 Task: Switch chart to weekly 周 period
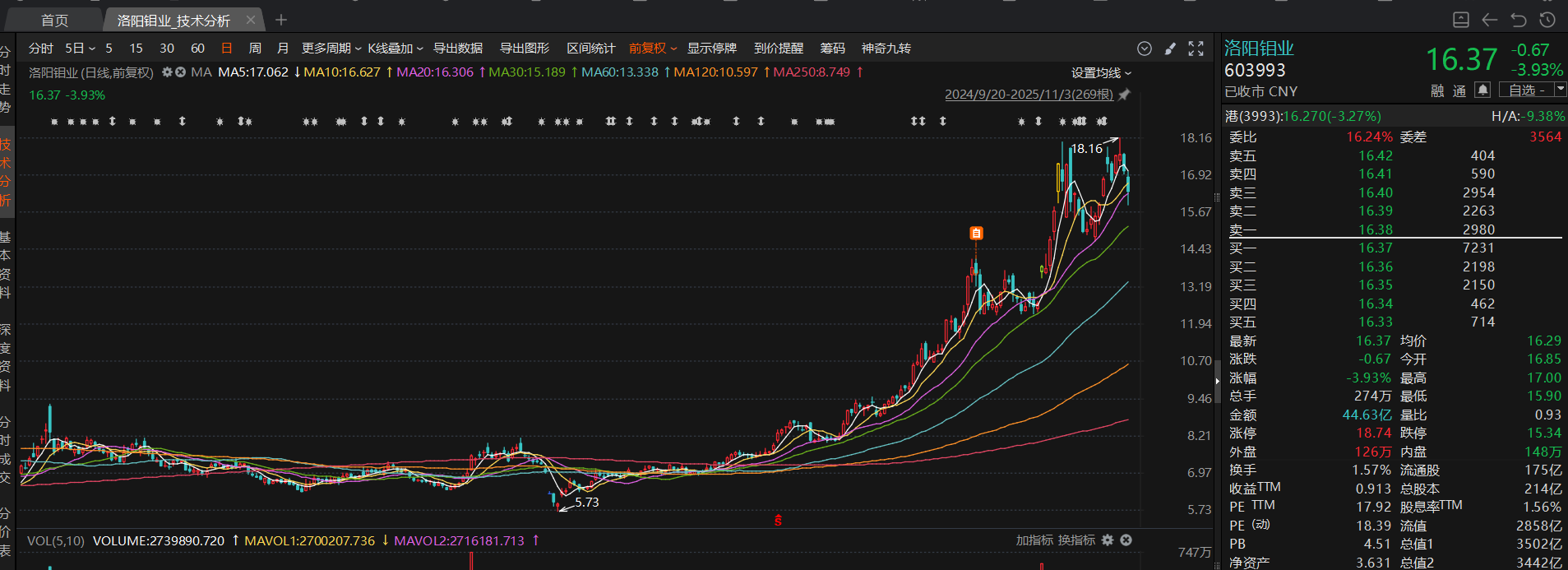pos(255,49)
